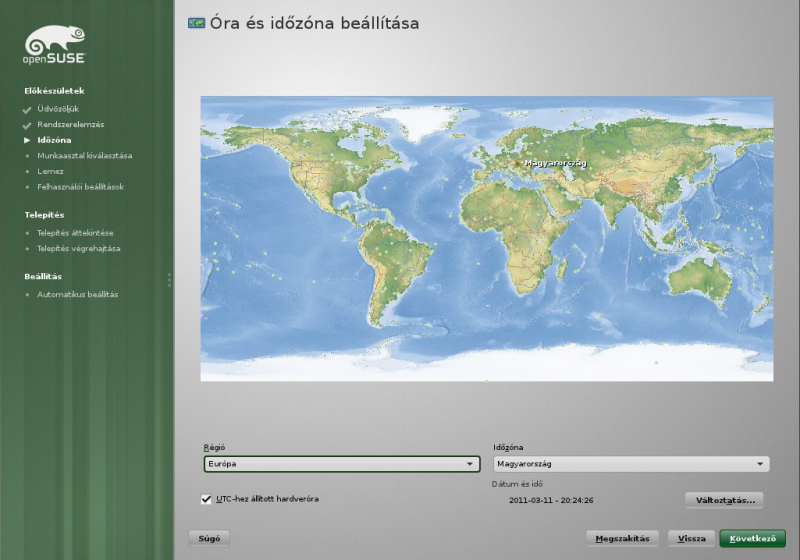Open the Időzóna dropdown showing Magyarország

[630, 464]
